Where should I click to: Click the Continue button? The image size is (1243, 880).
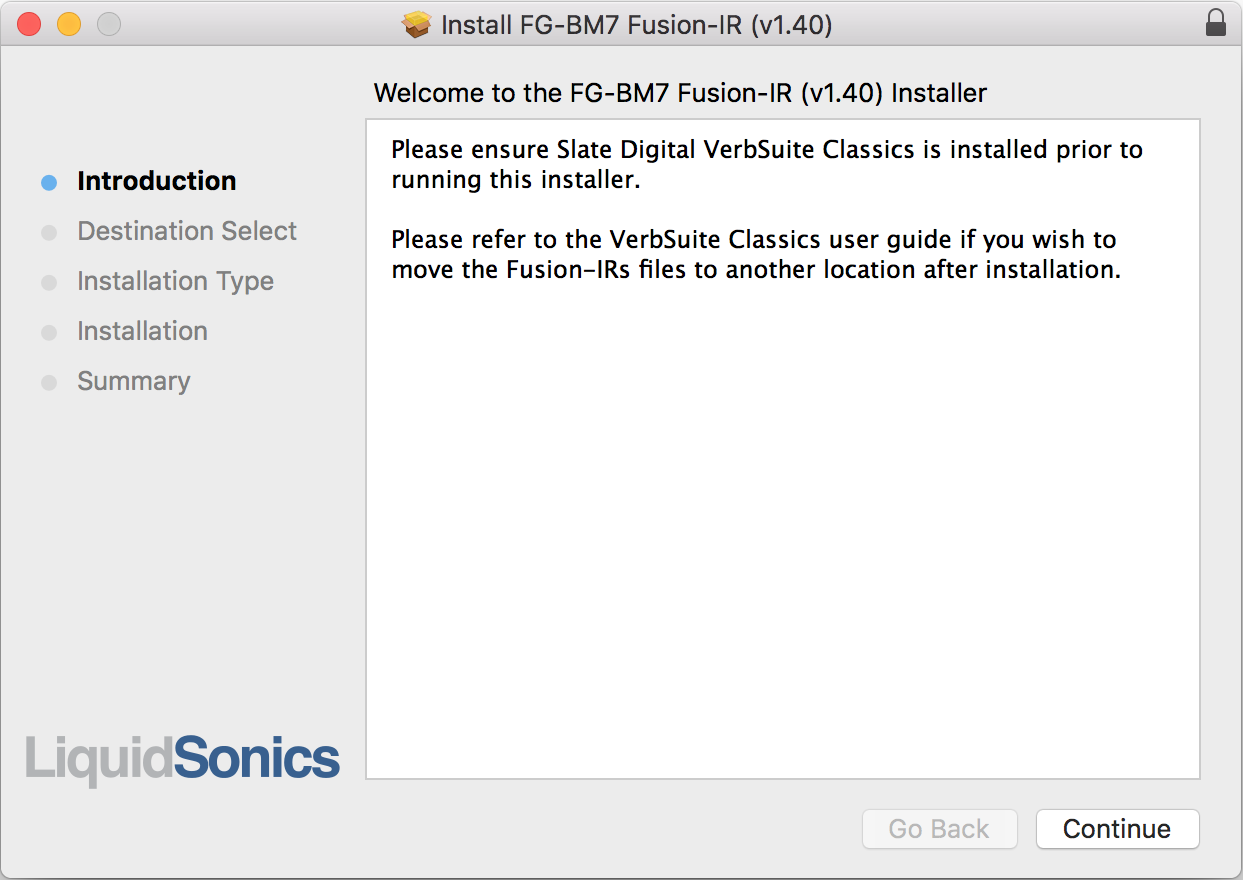(1117, 829)
